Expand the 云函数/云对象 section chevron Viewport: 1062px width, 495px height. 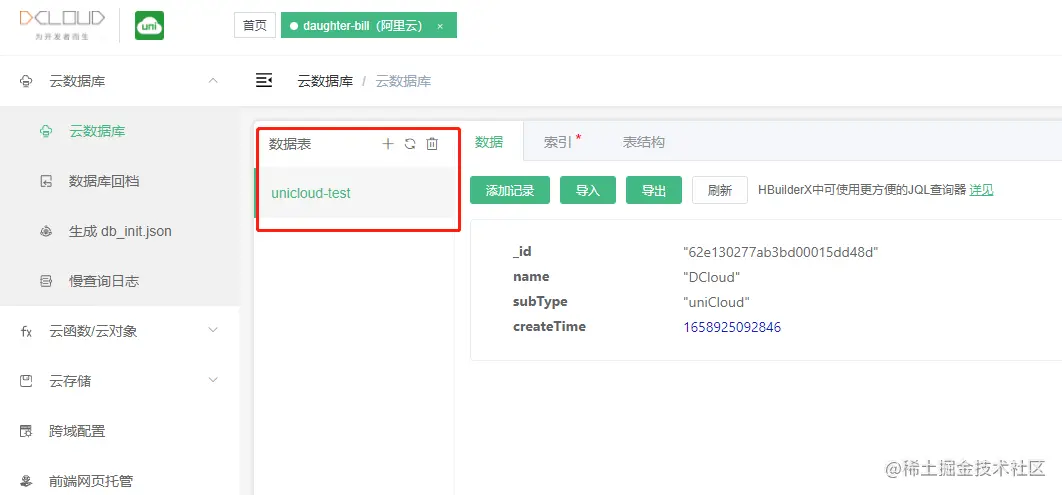tap(213, 330)
